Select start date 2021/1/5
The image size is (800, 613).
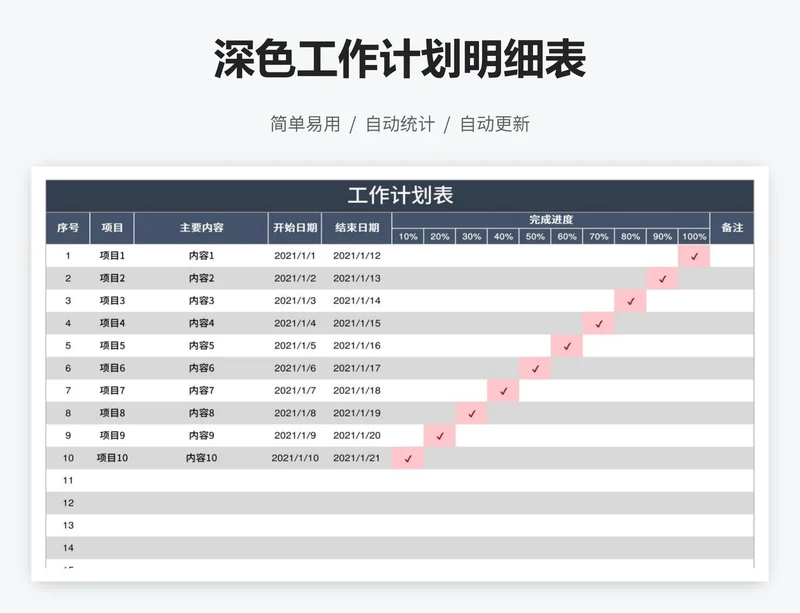[295, 346]
